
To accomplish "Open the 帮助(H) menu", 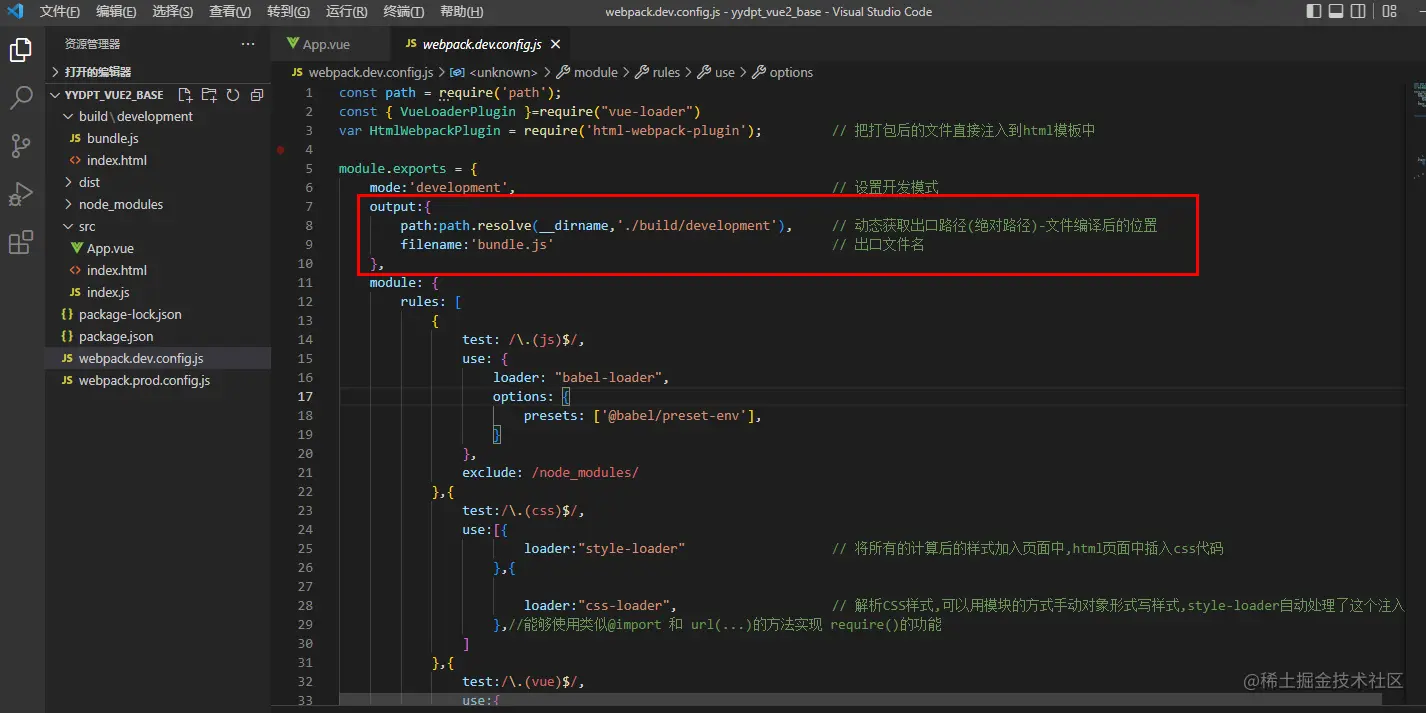I will point(462,12).
